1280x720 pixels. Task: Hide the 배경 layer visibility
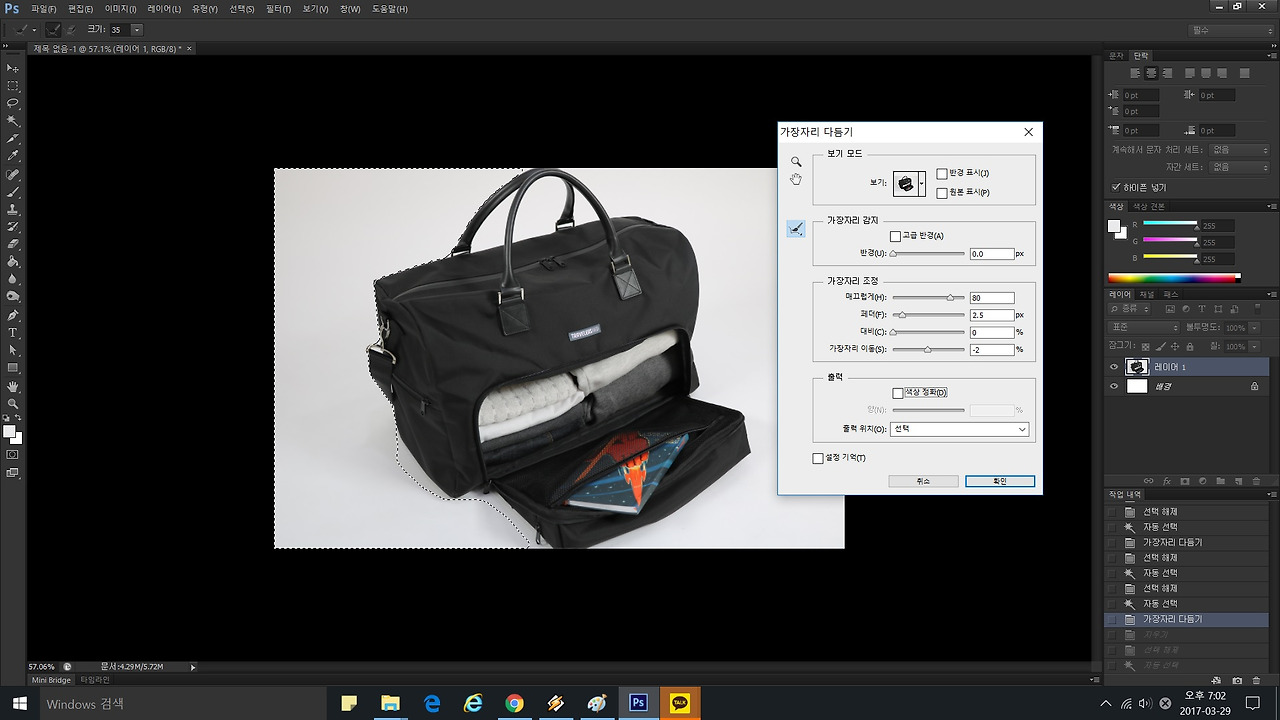click(x=1114, y=386)
